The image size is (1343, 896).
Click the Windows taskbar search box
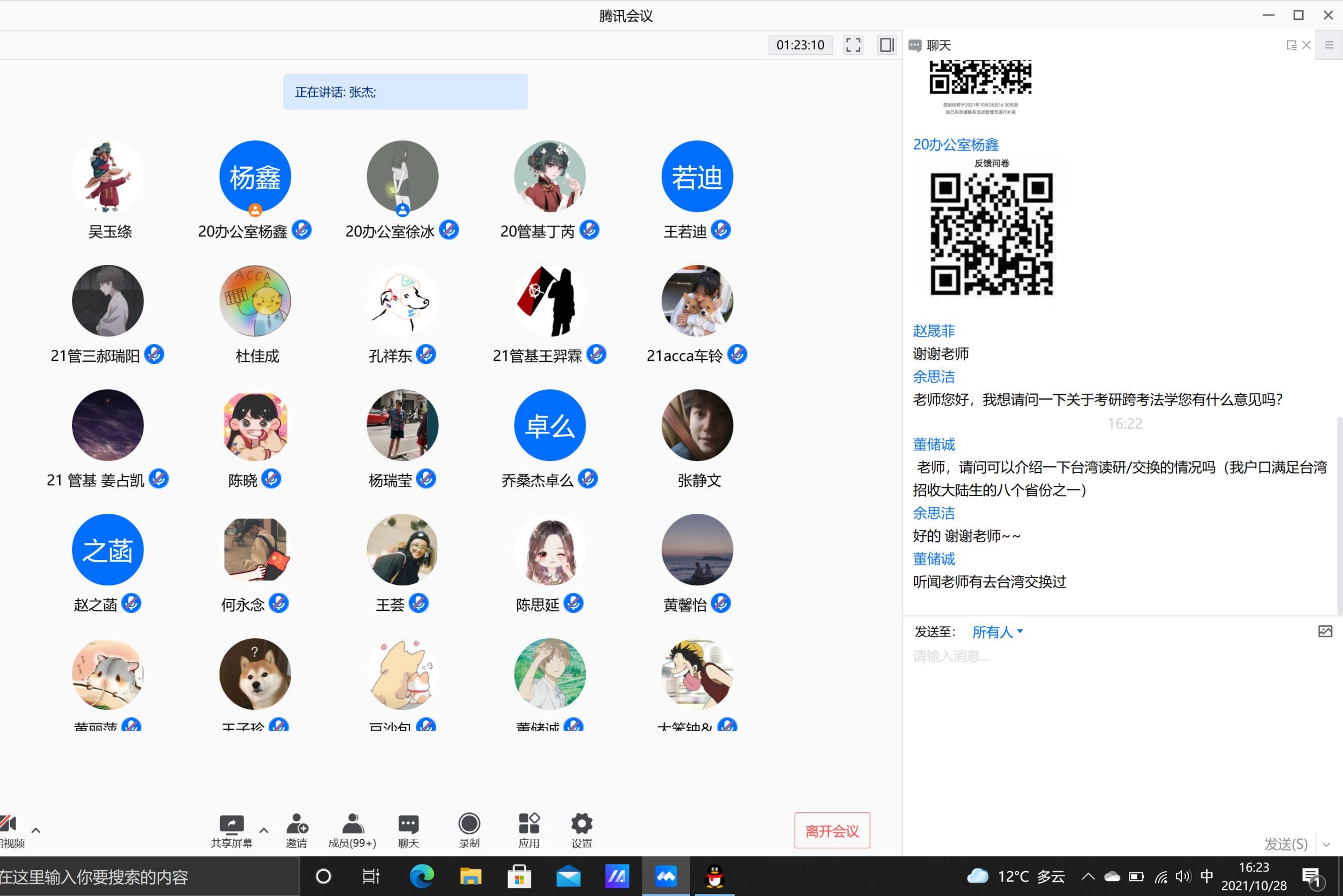[148, 877]
